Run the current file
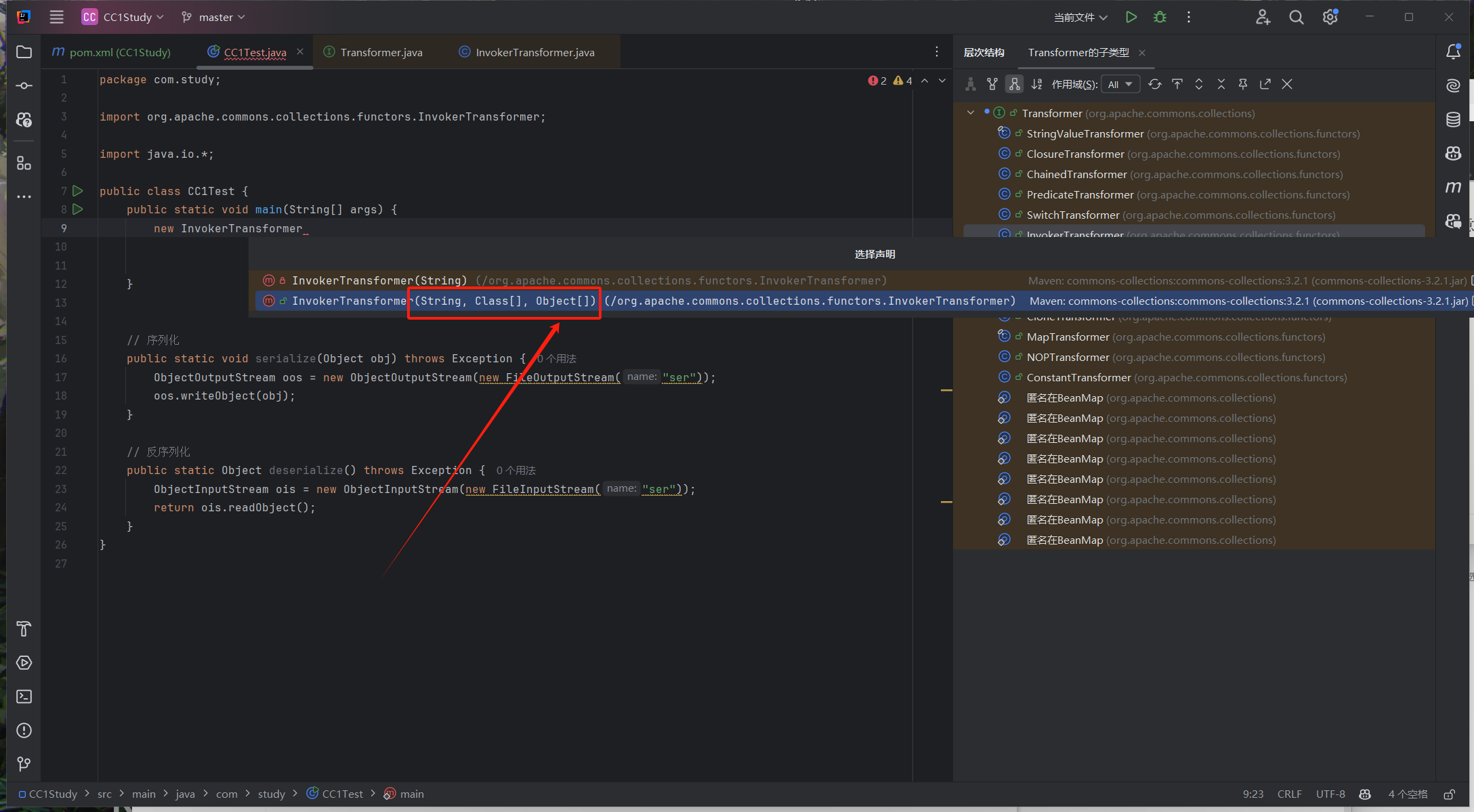Screen dimensions: 1474x812 click(x=1131, y=17)
